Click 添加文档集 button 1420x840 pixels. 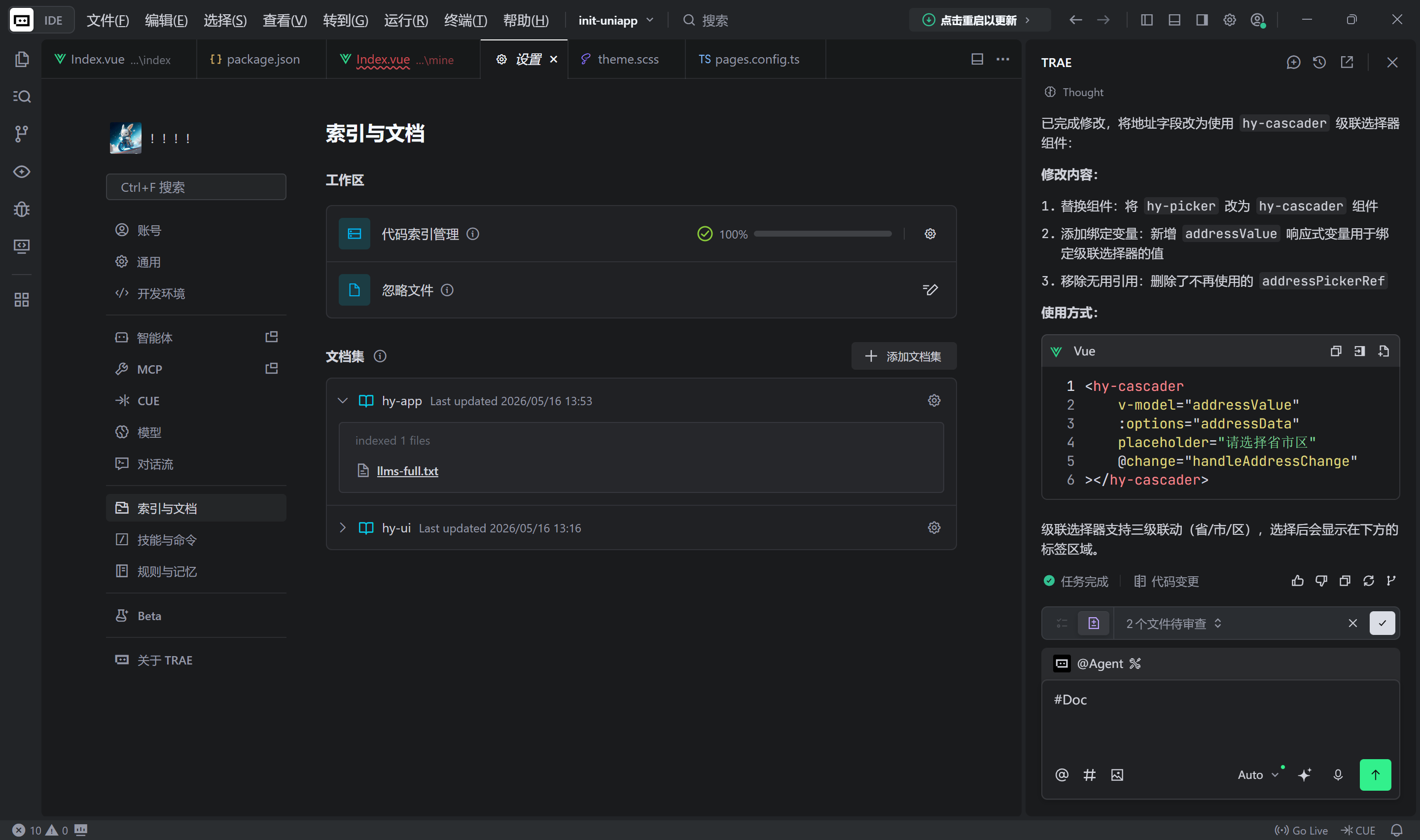coord(904,356)
